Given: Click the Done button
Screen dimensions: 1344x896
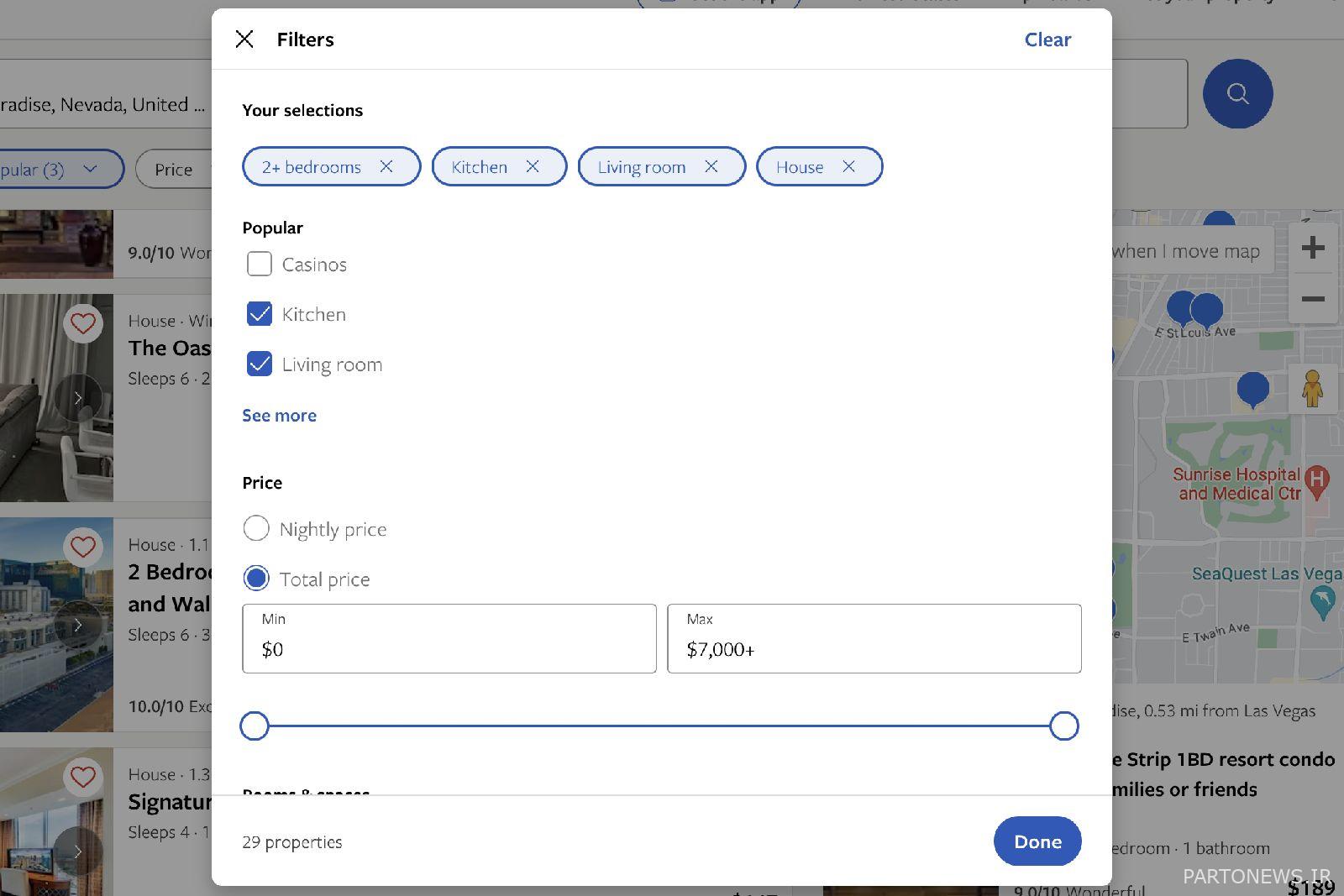Looking at the screenshot, I should pyautogui.click(x=1037, y=841).
